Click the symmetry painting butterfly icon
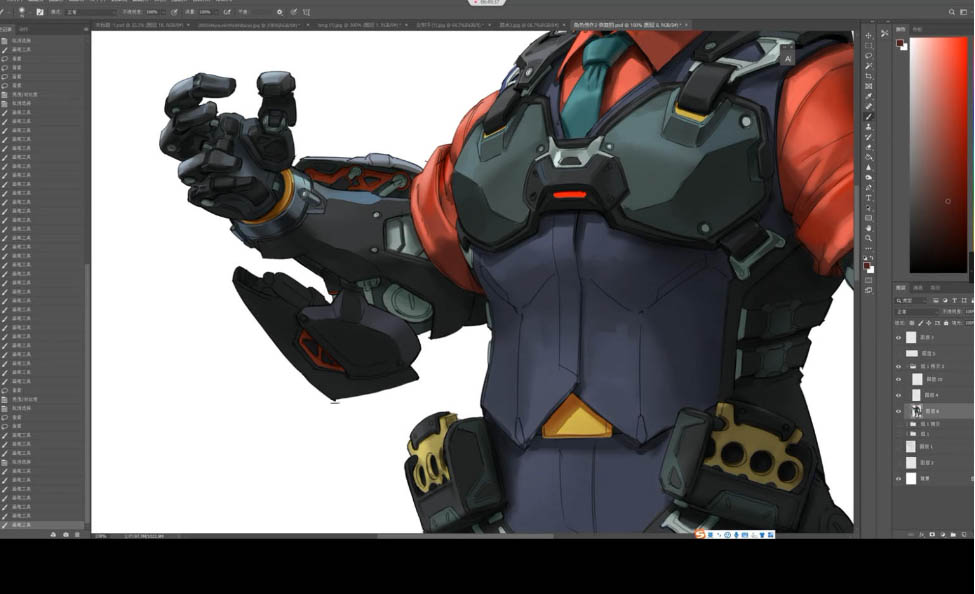 point(307,12)
